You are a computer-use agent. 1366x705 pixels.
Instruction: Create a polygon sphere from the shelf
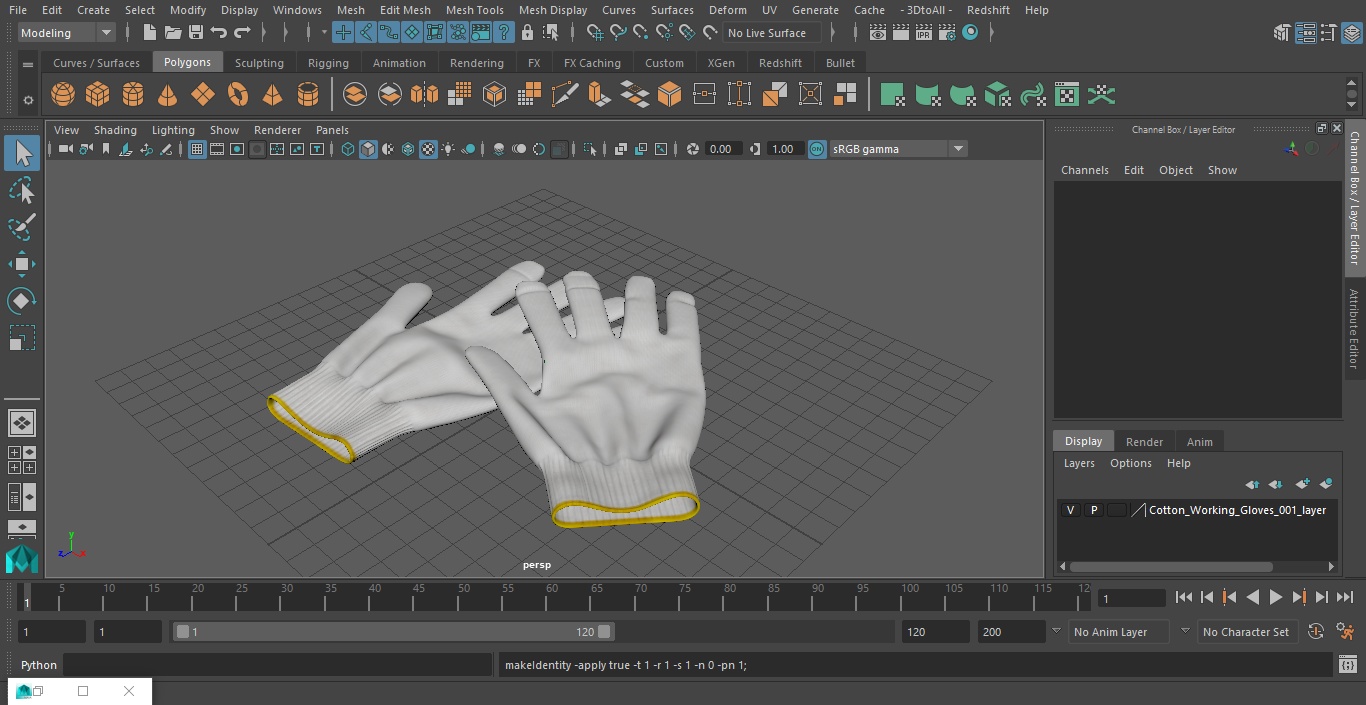pyautogui.click(x=63, y=95)
